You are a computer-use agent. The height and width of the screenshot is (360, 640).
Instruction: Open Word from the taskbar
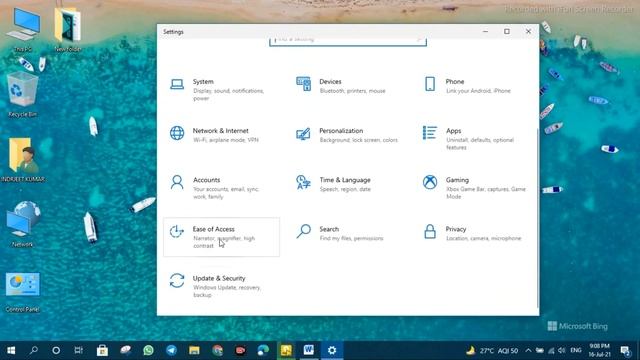(309, 350)
